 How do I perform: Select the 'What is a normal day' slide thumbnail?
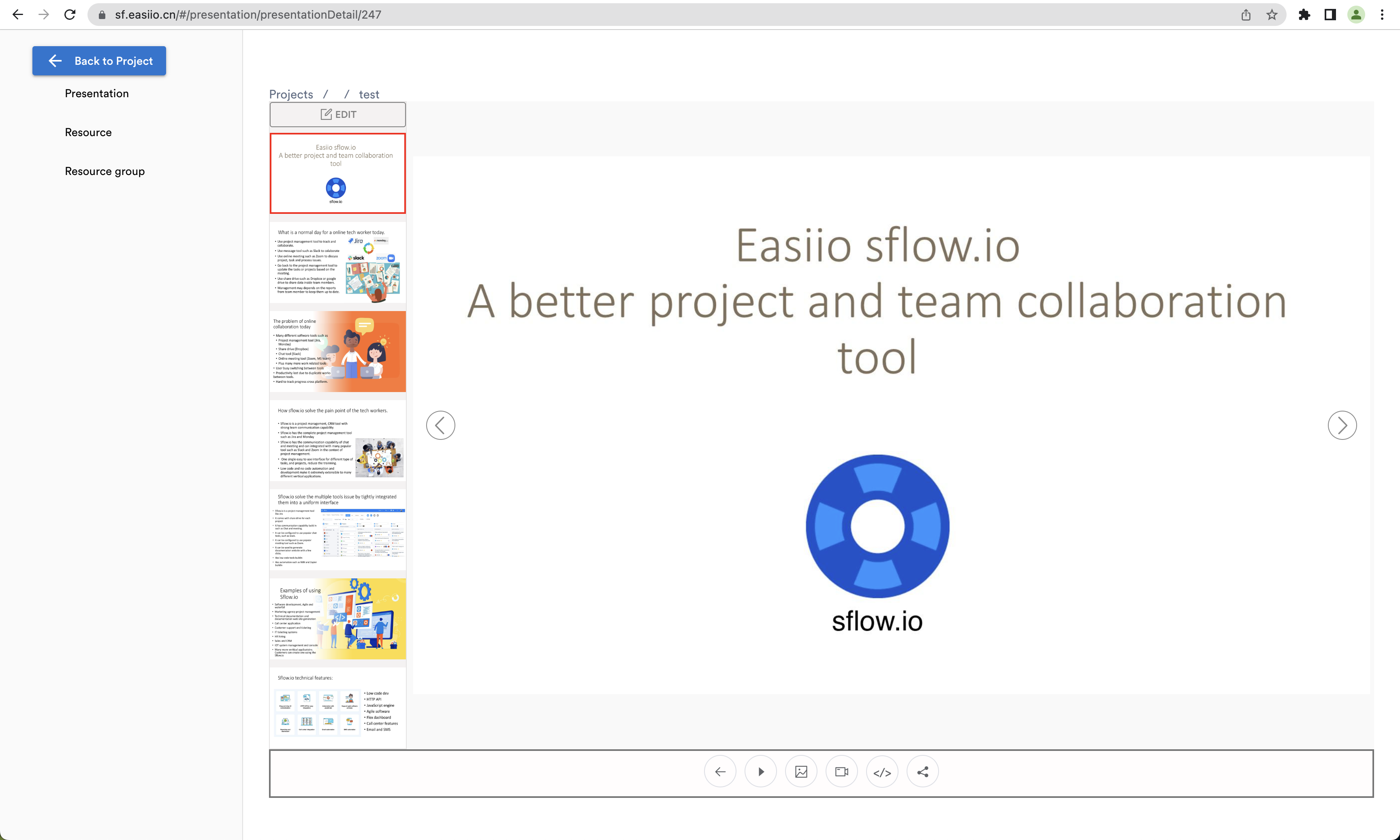coord(338,262)
